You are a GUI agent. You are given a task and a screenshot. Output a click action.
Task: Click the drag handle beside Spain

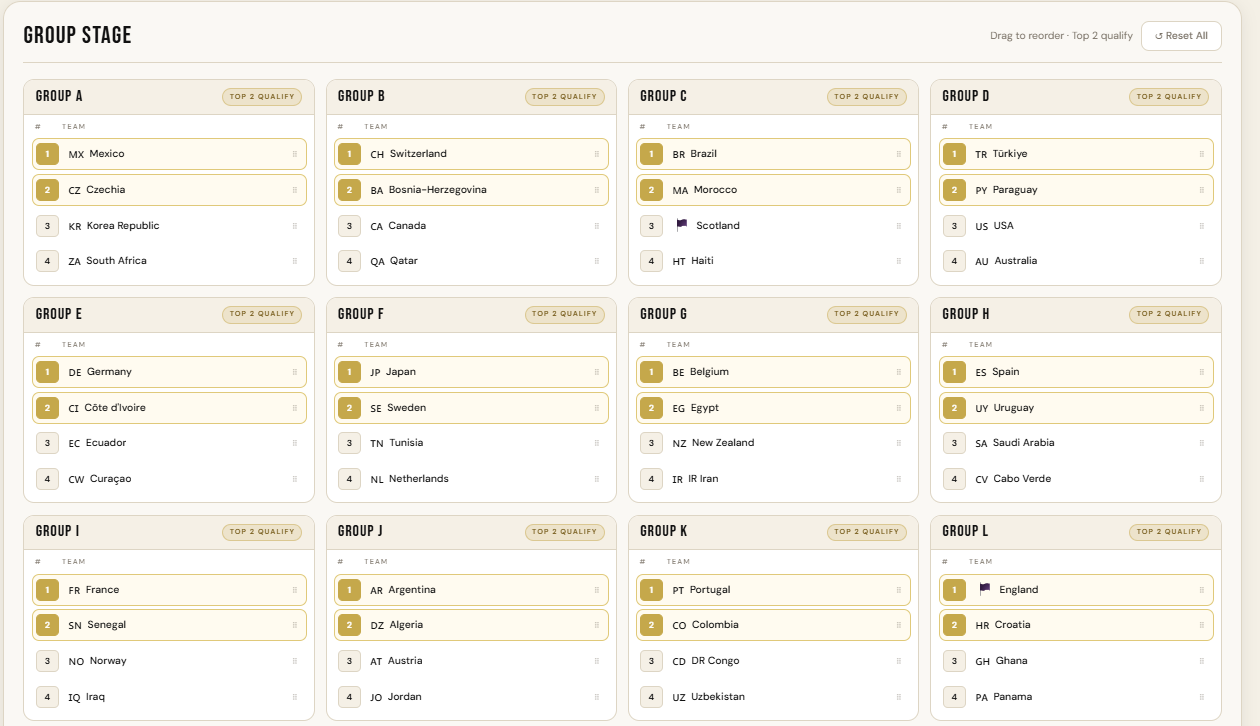[x=1202, y=372]
